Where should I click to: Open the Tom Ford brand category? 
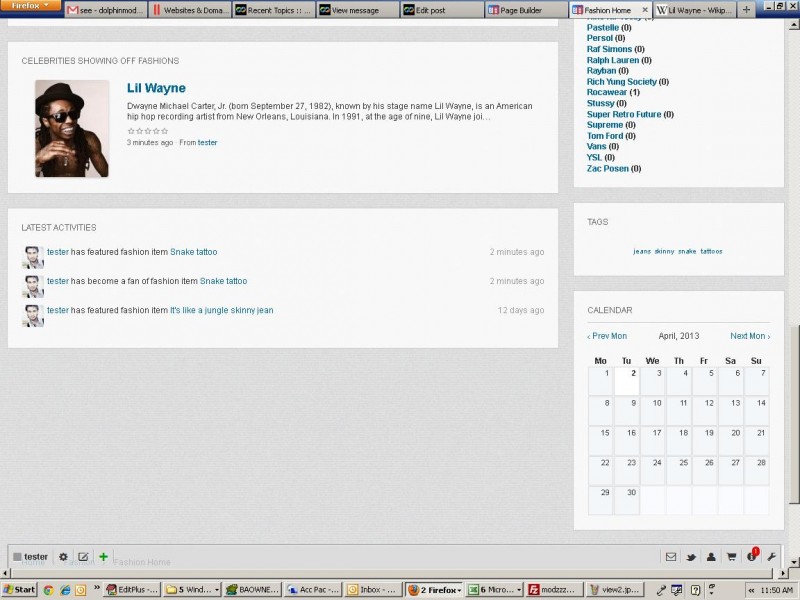click(x=605, y=135)
